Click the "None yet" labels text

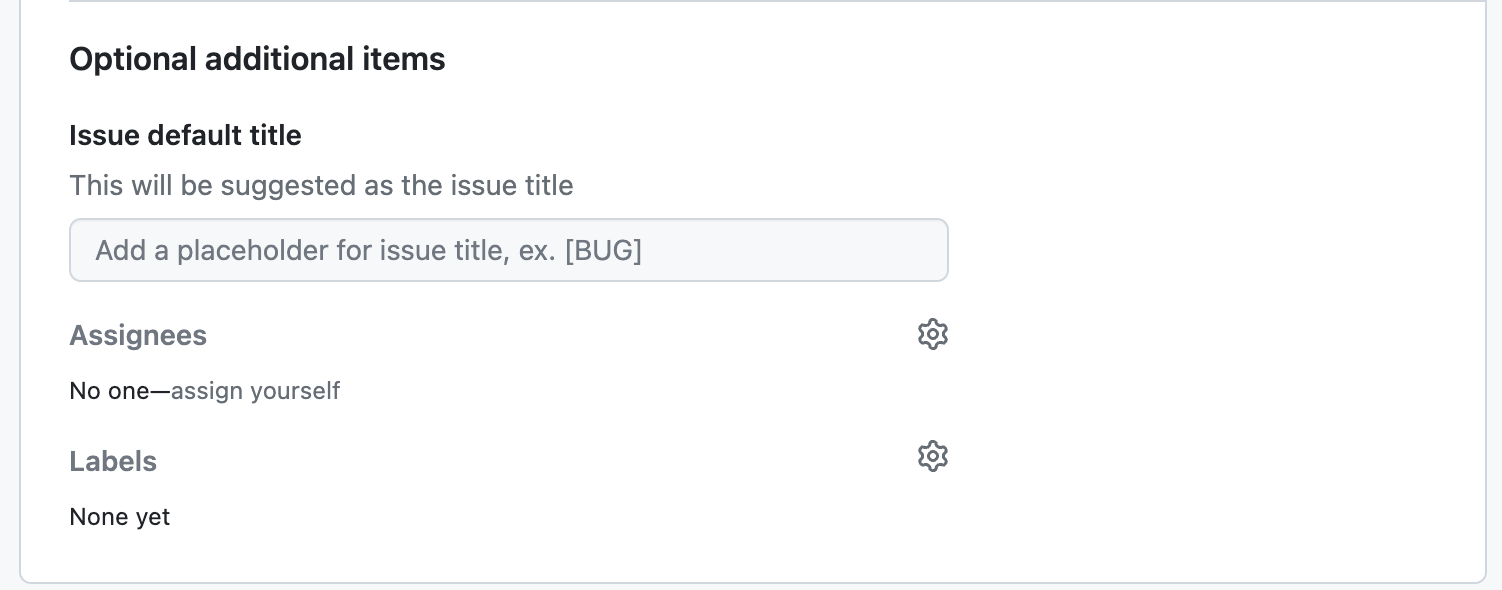(x=120, y=517)
